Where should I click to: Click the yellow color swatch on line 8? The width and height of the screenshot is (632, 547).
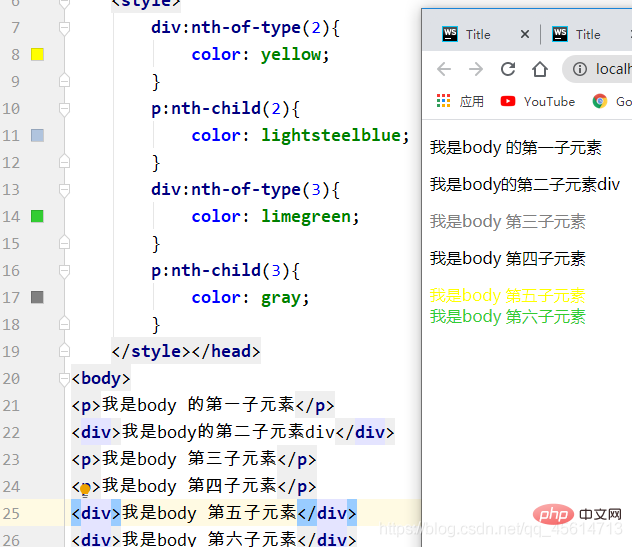tap(37, 54)
